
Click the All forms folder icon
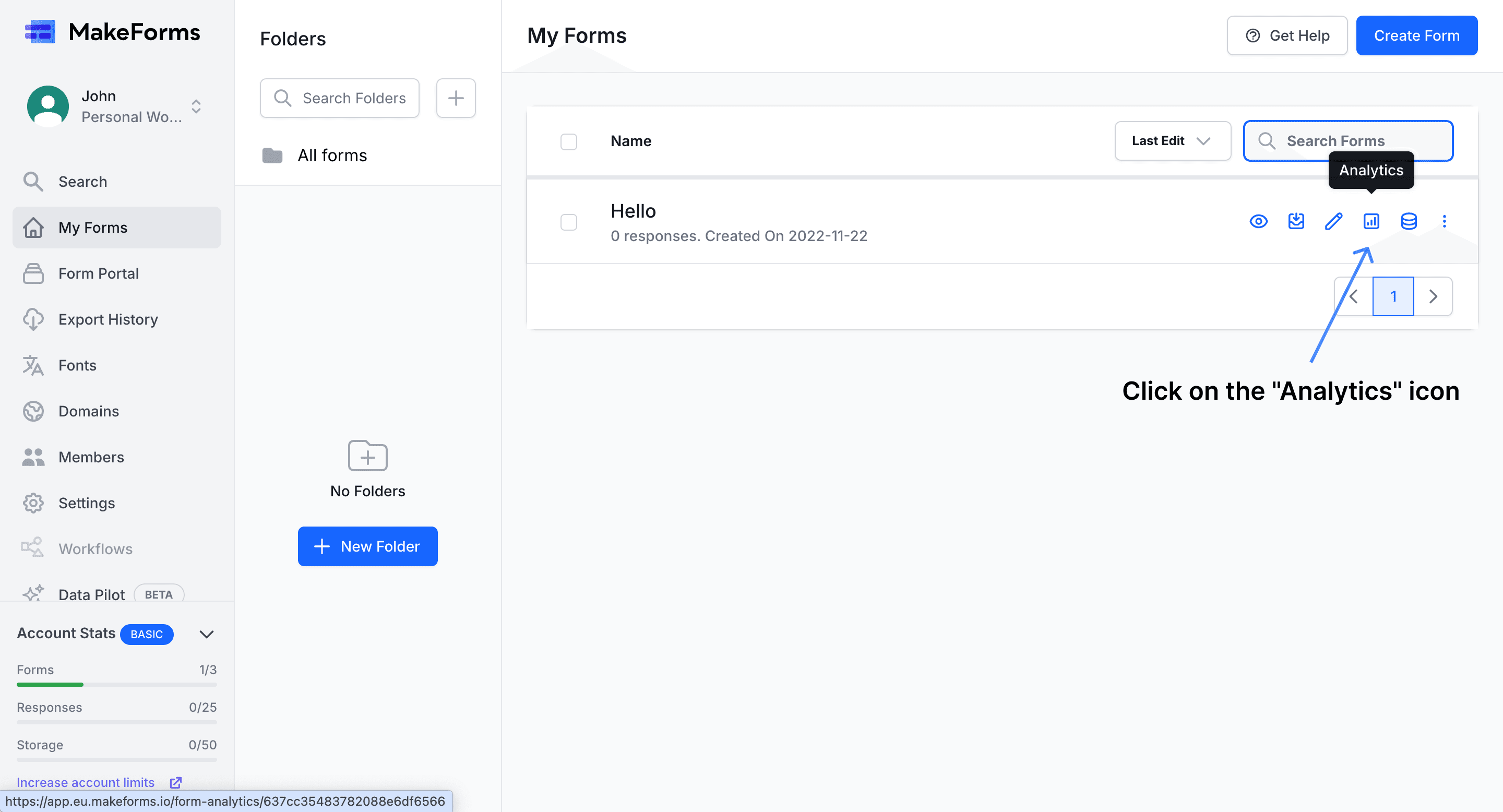272,155
